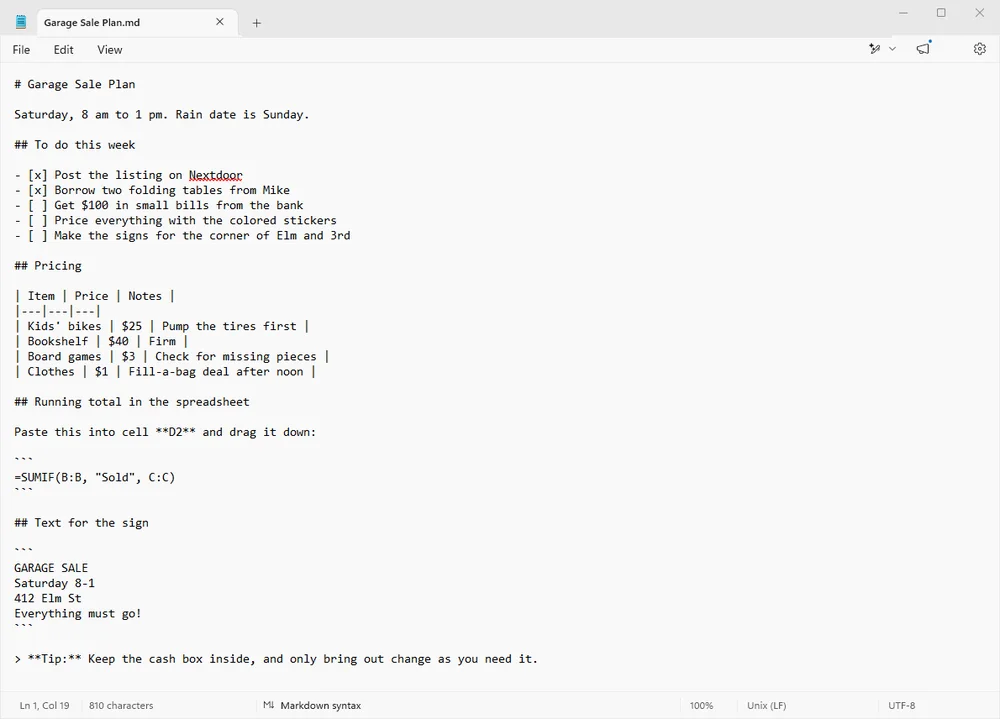Click Markdown syntax in status bar
Image resolution: width=1000 pixels, height=719 pixels.
(321, 706)
